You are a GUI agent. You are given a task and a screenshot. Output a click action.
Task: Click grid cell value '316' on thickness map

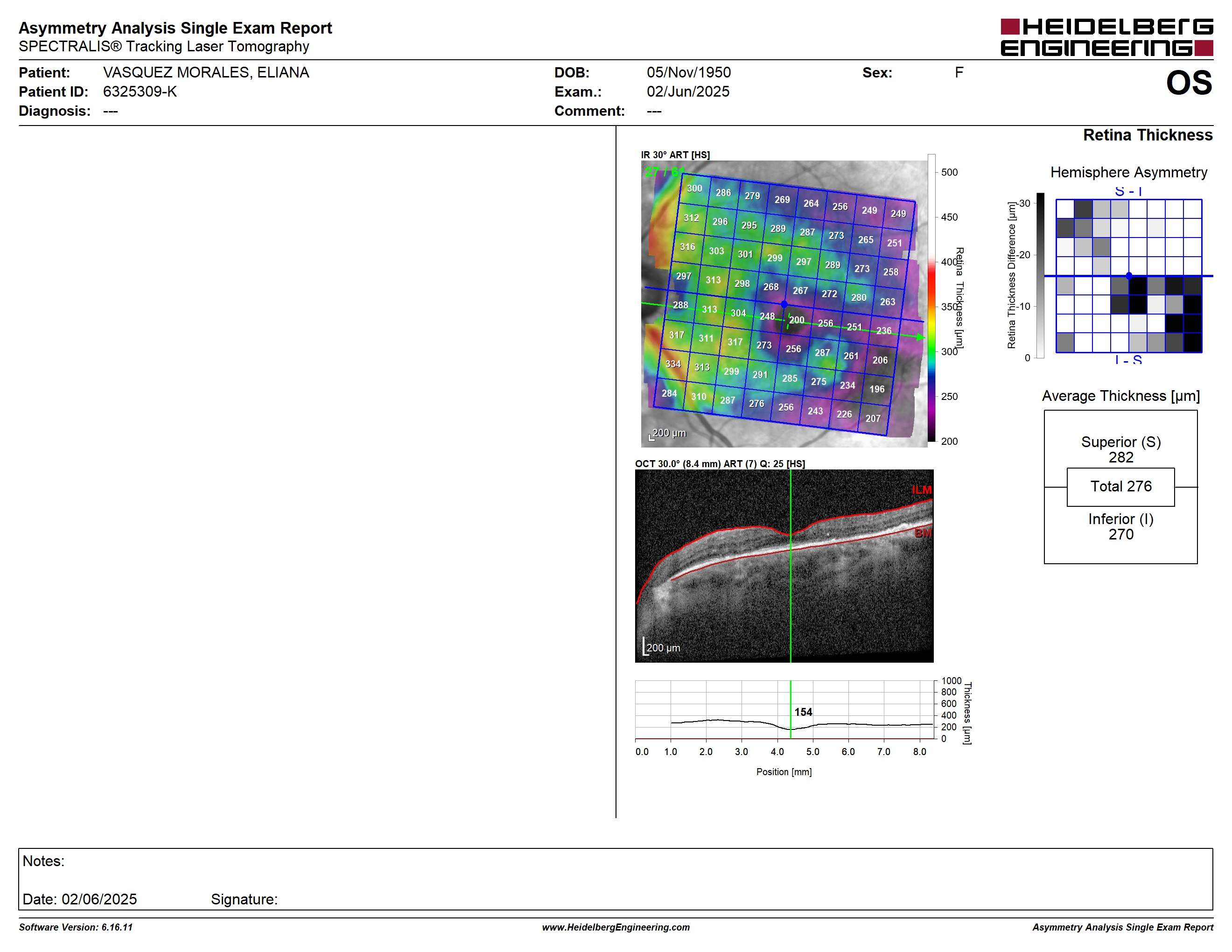(x=687, y=246)
